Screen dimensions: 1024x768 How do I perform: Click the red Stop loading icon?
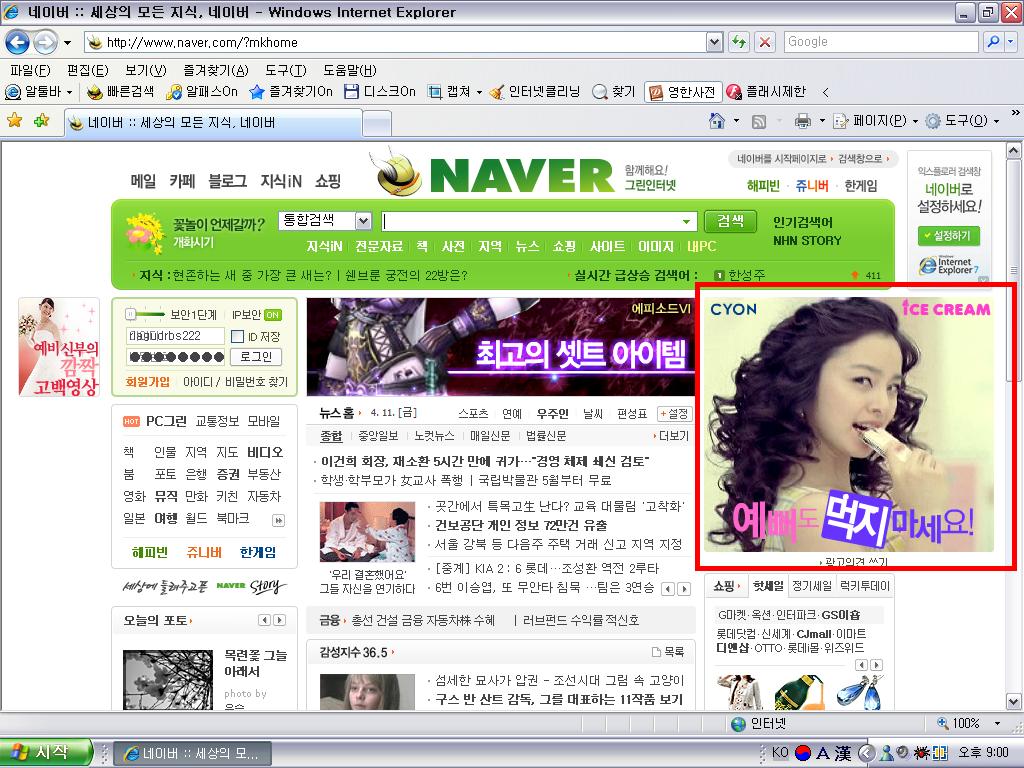(764, 42)
